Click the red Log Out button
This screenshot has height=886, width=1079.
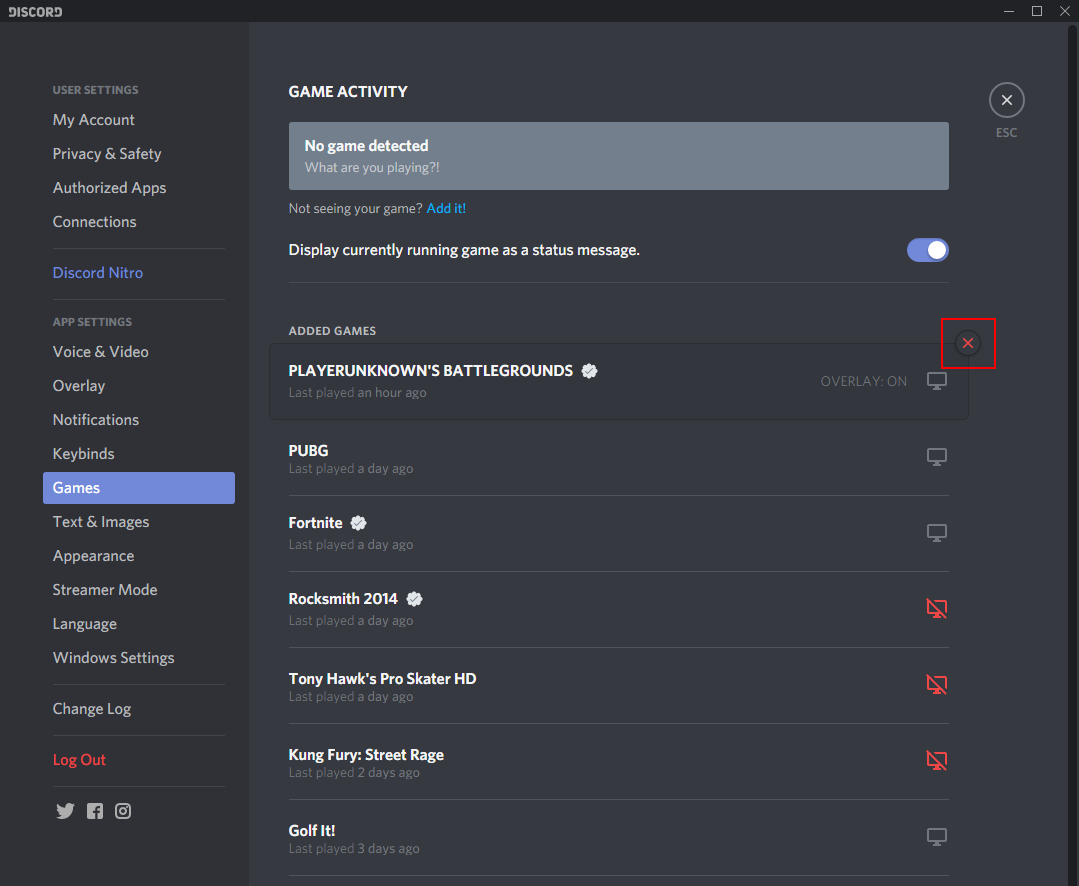(x=79, y=760)
